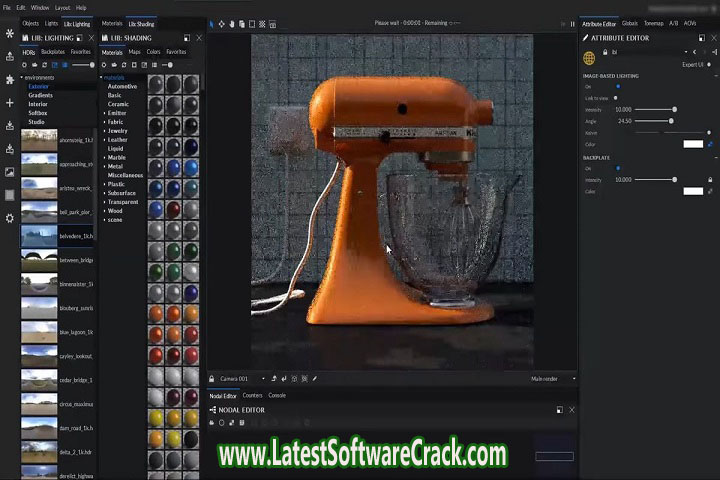Switch to the Tonemap tab
Screen dimensions: 720x480
[x=653, y=22]
